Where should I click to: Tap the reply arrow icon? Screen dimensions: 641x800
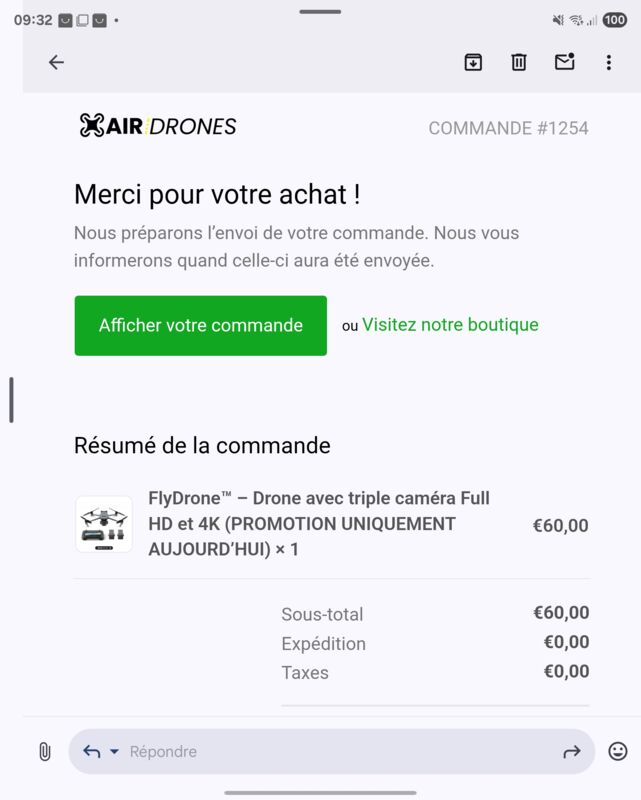pos(91,751)
